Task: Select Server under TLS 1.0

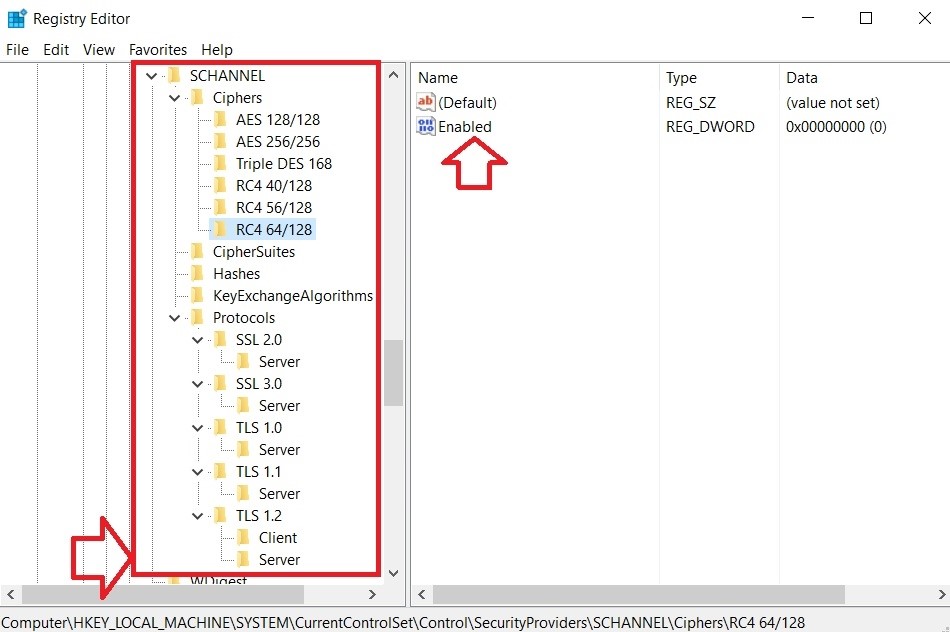Action: [x=279, y=450]
